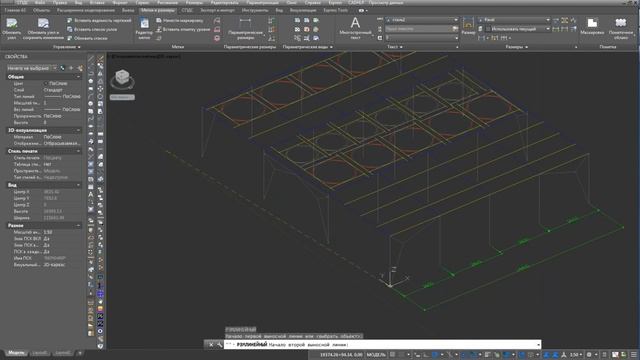640x360 pixels.
Task: Open 'Параметрические размеры' tool
Action: click(245, 28)
